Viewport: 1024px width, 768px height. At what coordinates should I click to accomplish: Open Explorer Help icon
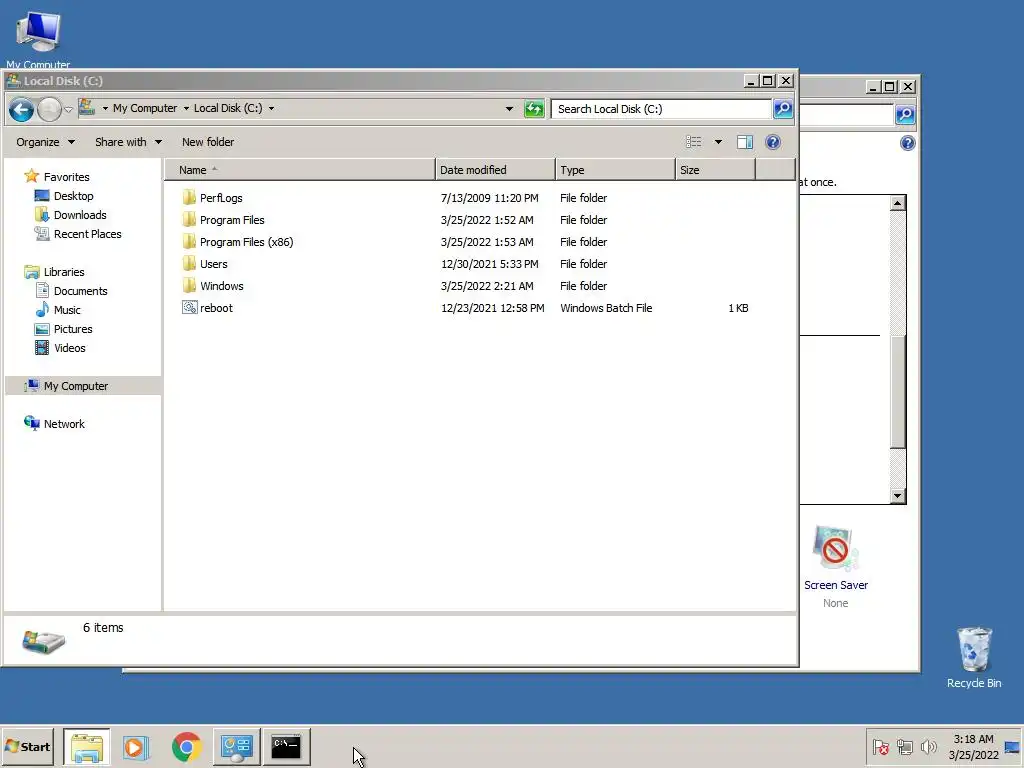coord(773,142)
